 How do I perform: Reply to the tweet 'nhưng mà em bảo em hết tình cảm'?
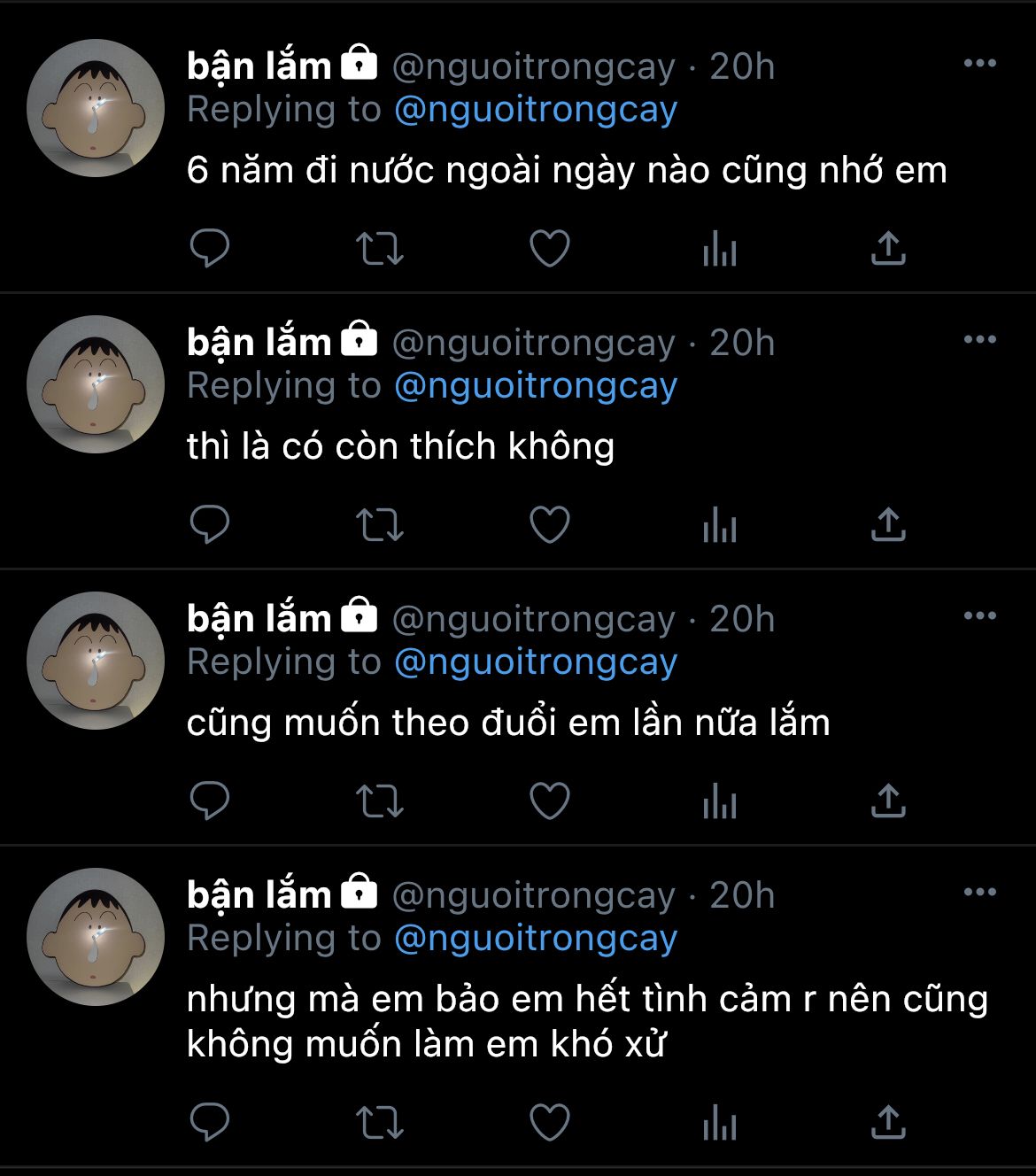tap(210, 1122)
